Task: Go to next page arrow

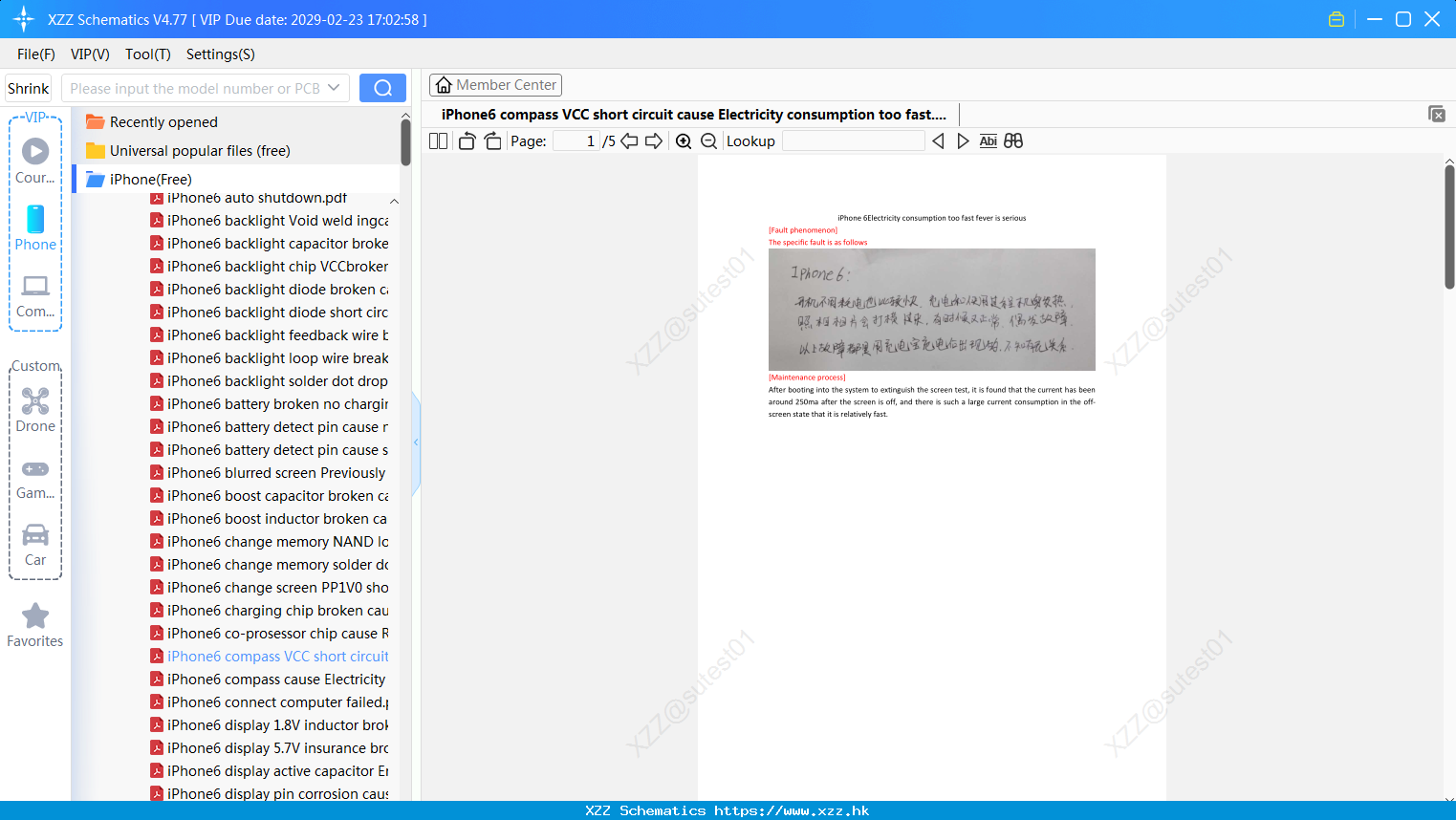Action: [654, 141]
